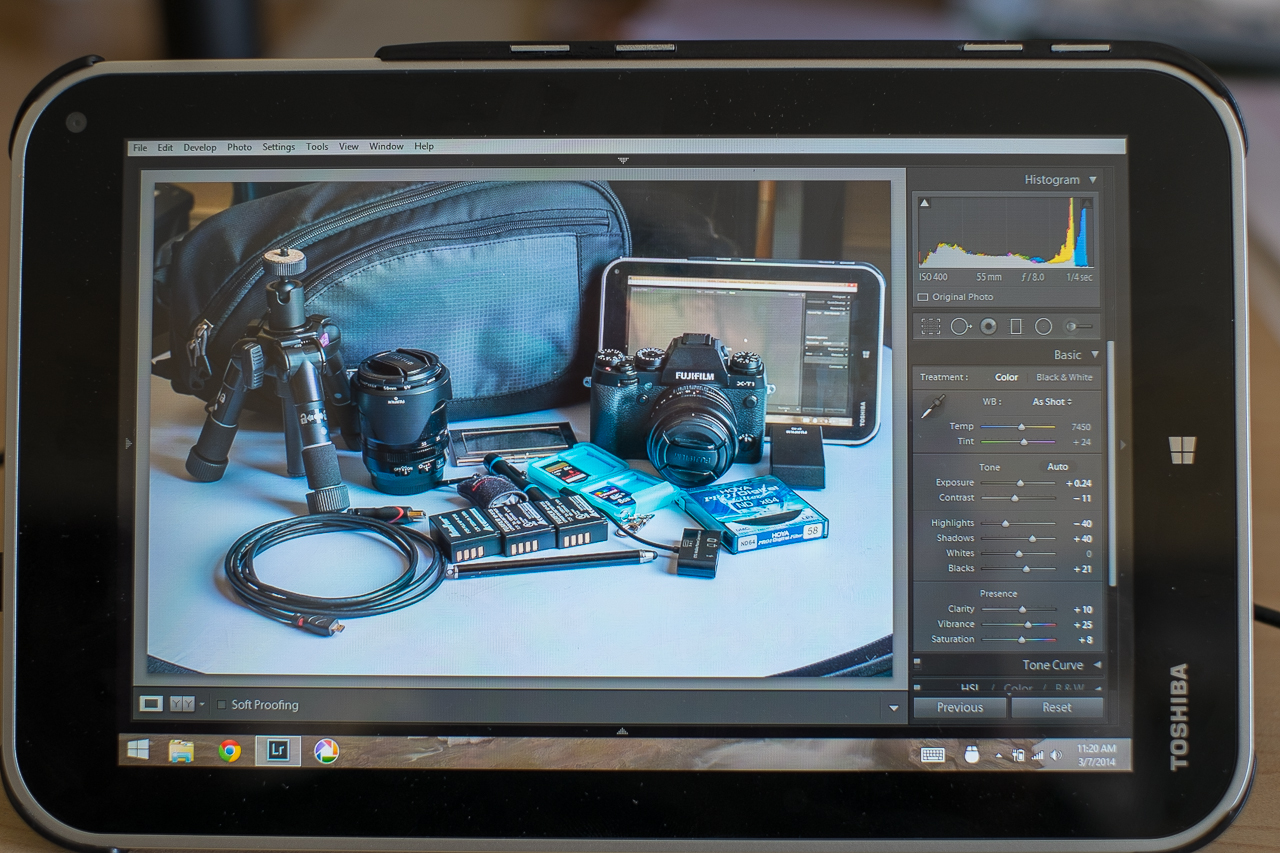Click the Temp slider track

tap(1017, 427)
